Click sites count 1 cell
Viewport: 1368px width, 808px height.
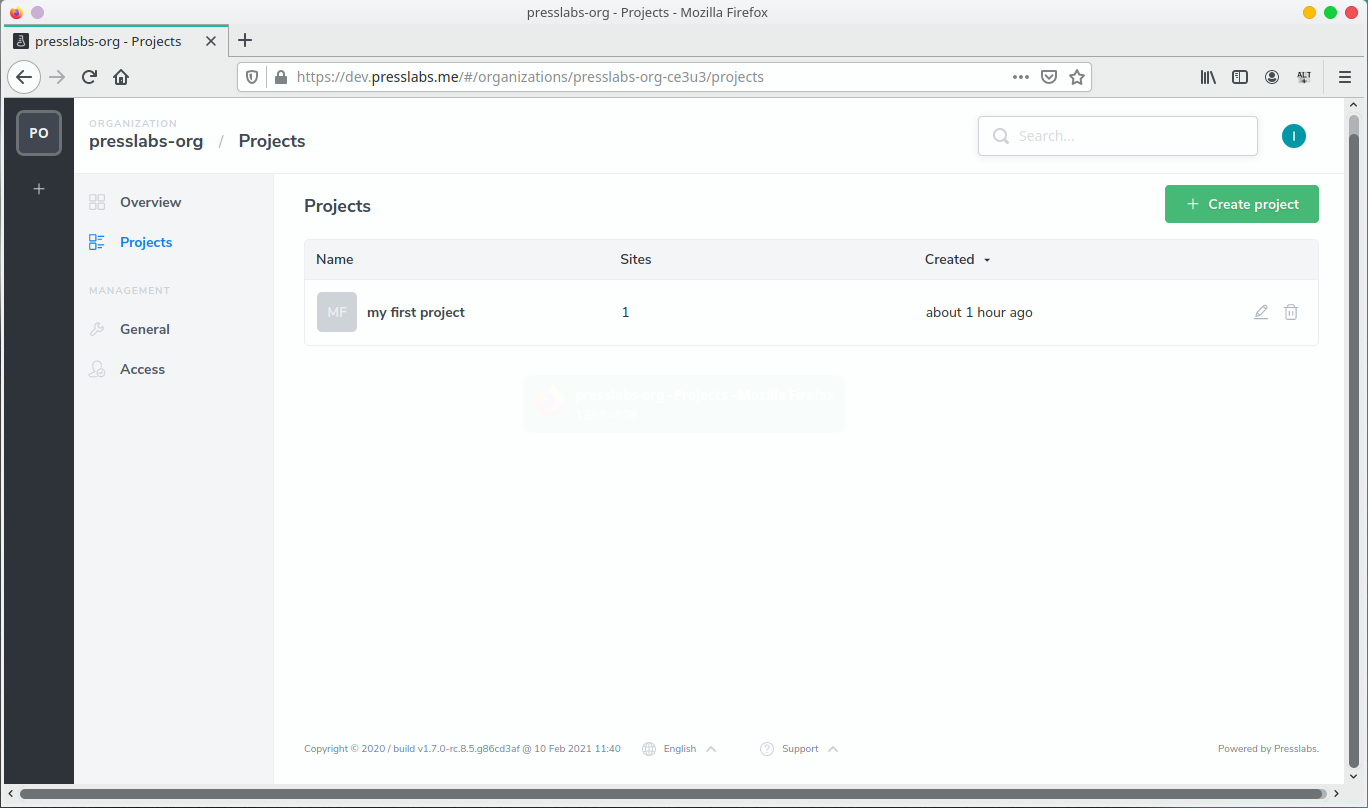pyautogui.click(x=626, y=312)
